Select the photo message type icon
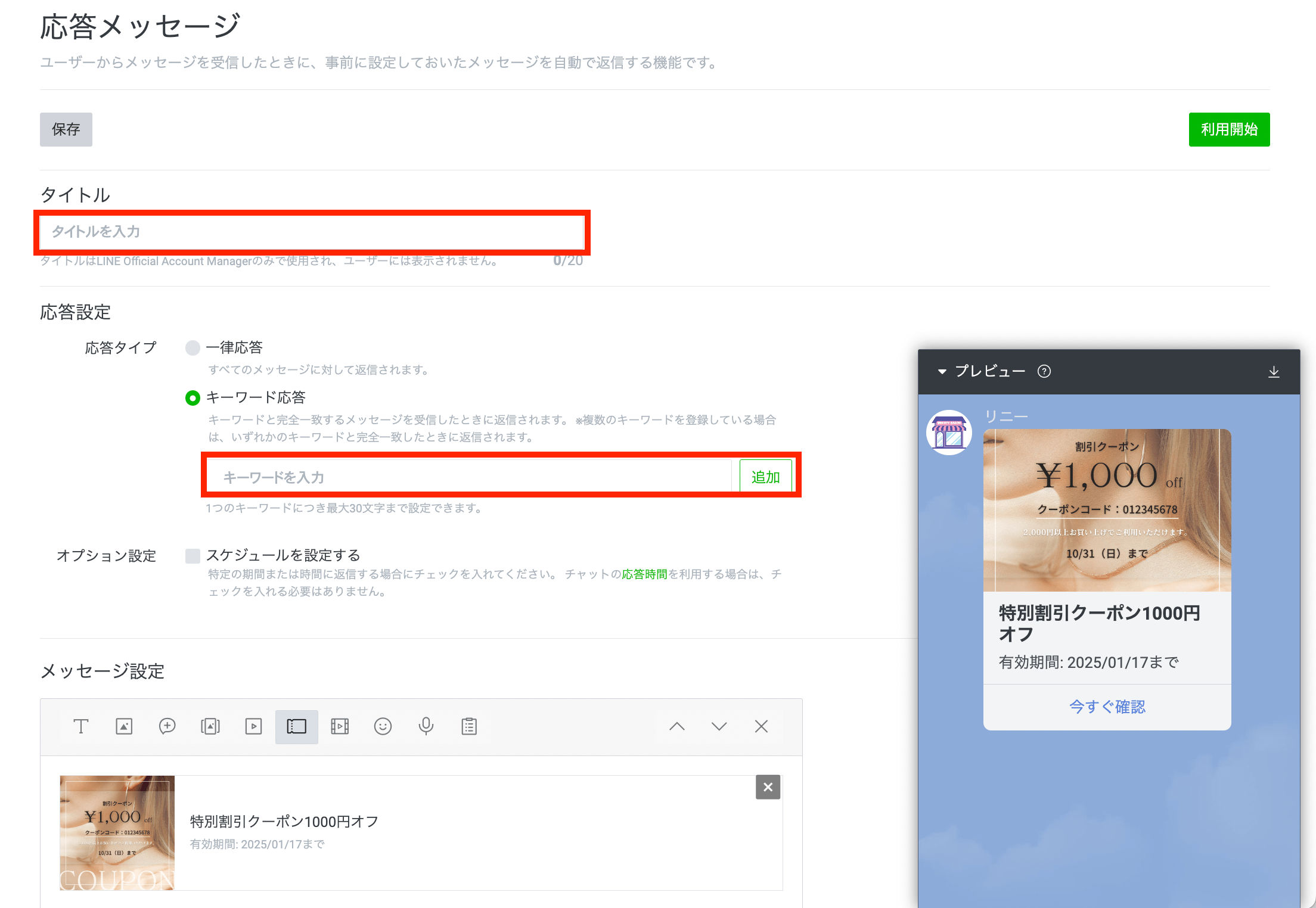This screenshot has width=1316, height=908. (124, 726)
